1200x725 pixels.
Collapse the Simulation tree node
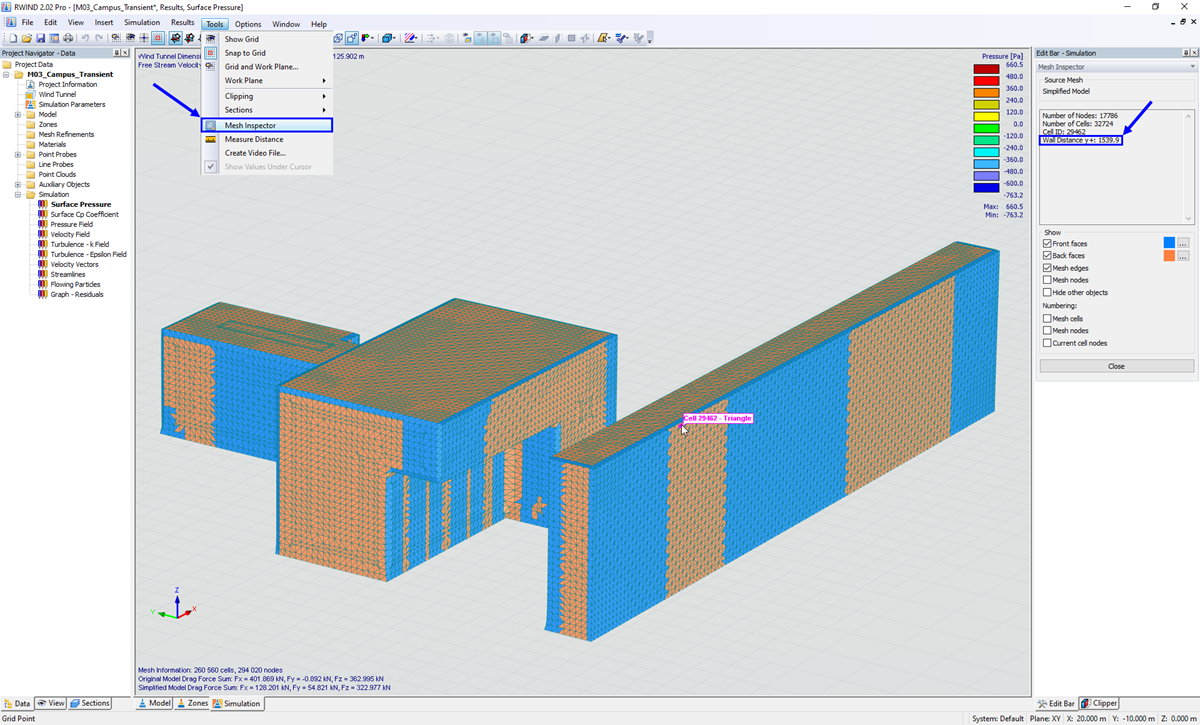click(18, 194)
